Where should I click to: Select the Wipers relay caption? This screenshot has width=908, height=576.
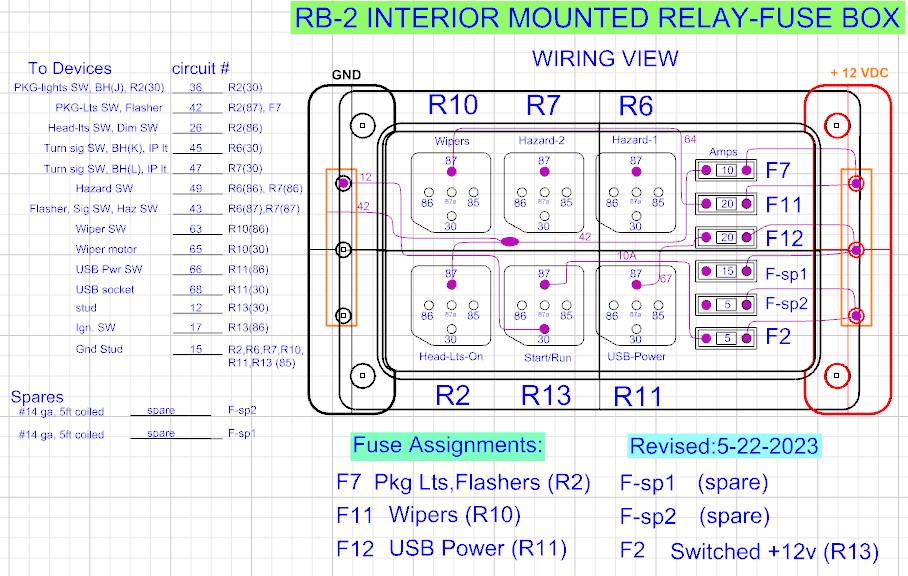[x=452, y=141]
